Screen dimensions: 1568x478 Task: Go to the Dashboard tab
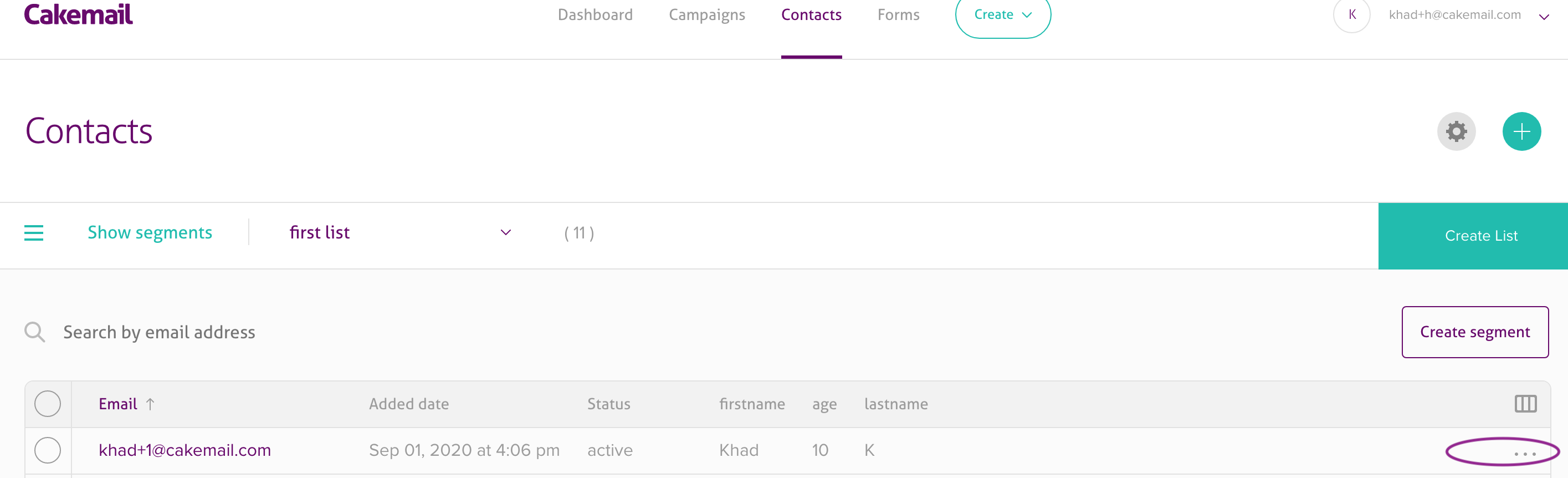click(595, 14)
